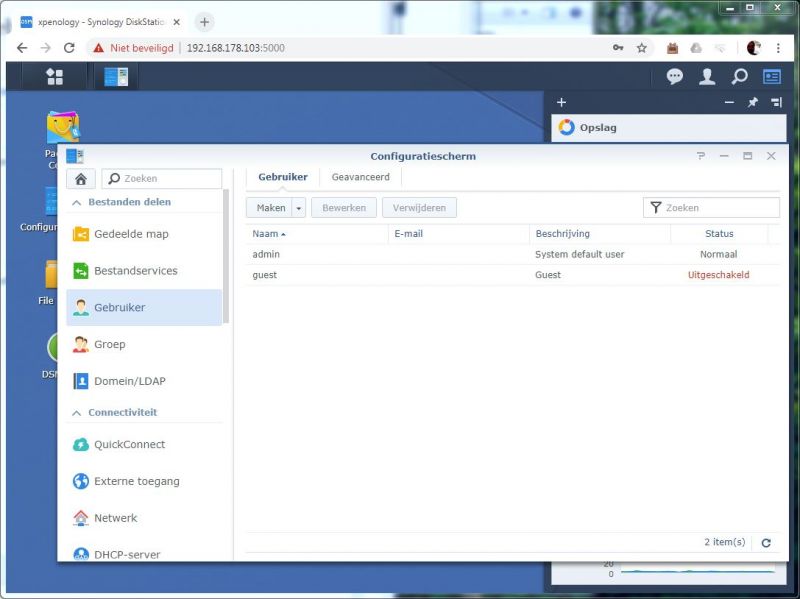800x599 pixels.
Task: Collapse the Bestanden delen section
Action: pyautogui.click(x=77, y=203)
